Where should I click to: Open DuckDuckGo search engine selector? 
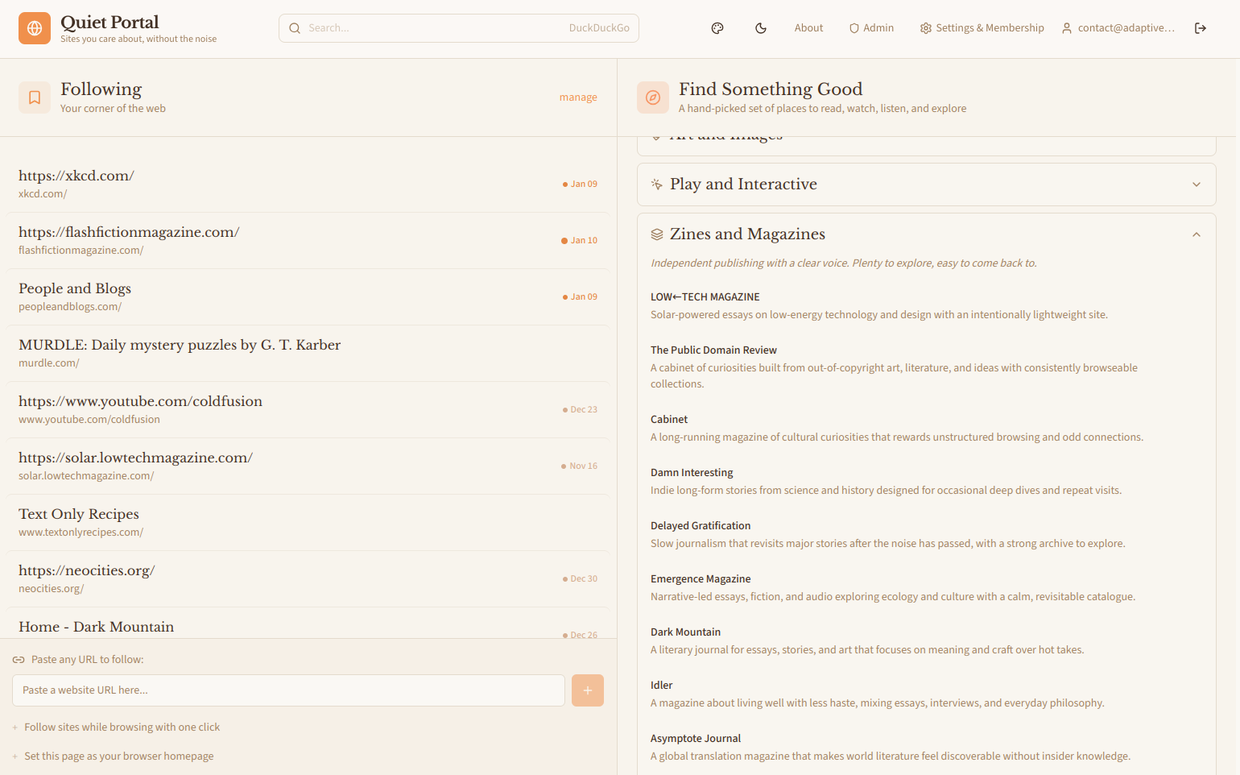pyautogui.click(x=598, y=28)
